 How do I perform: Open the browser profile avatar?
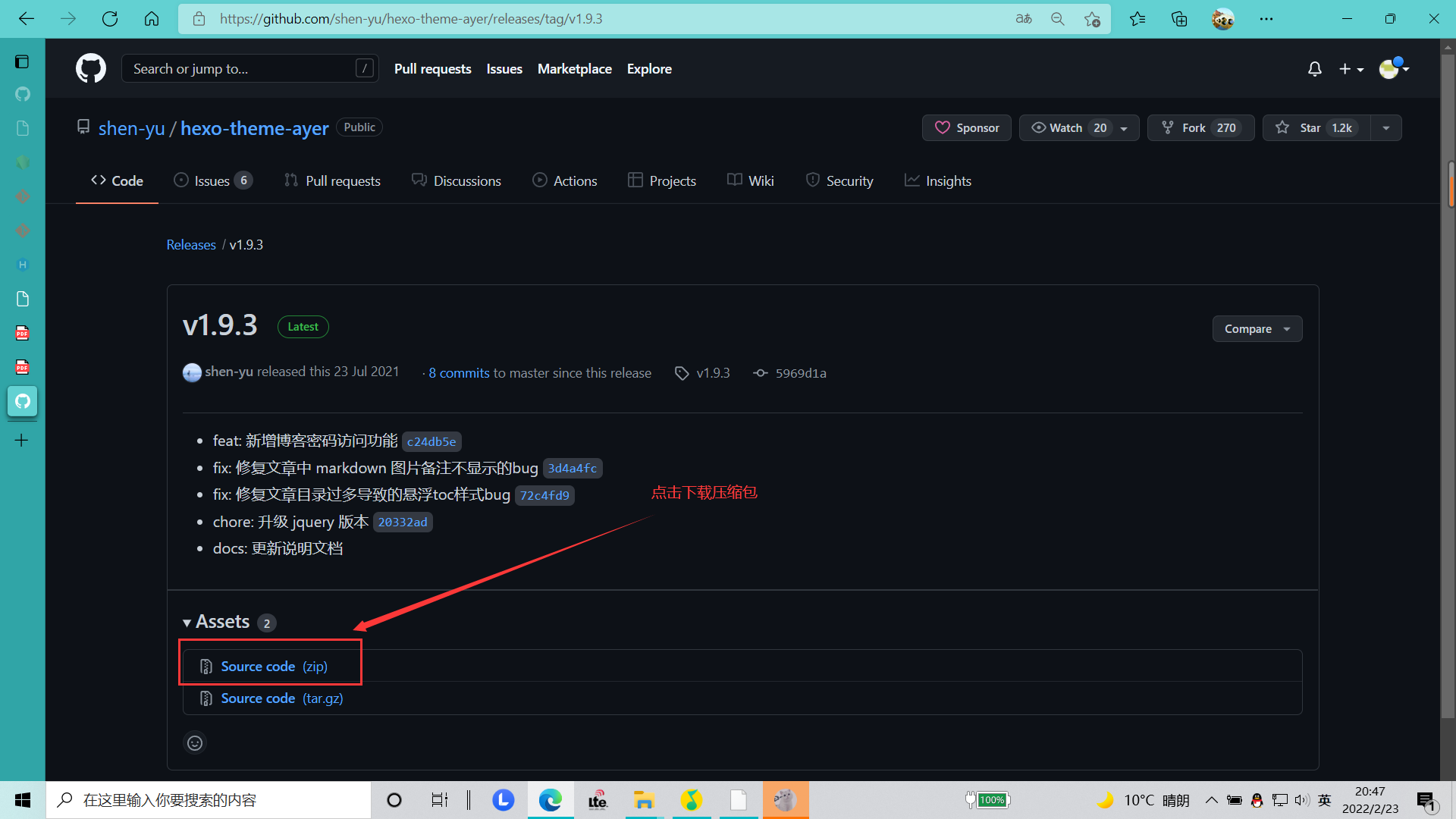pos(1222,19)
